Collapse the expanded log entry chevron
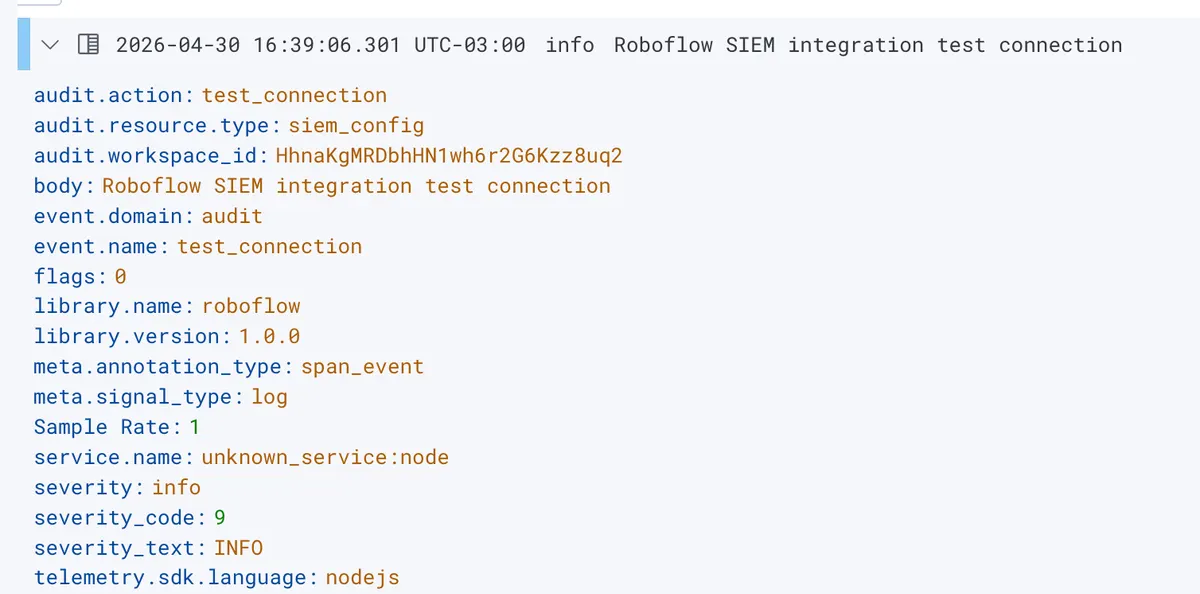The width and height of the screenshot is (1200, 594). point(50,45)
